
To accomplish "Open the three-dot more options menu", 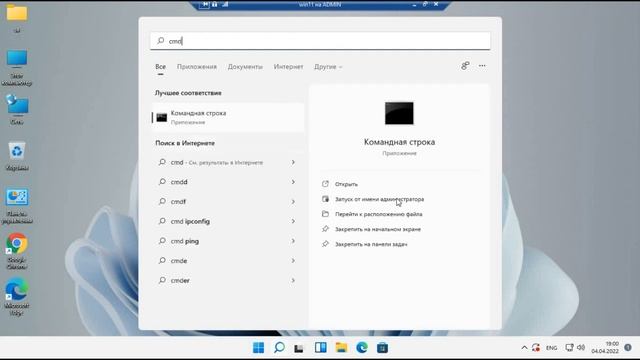I will [x=482, y=66].
